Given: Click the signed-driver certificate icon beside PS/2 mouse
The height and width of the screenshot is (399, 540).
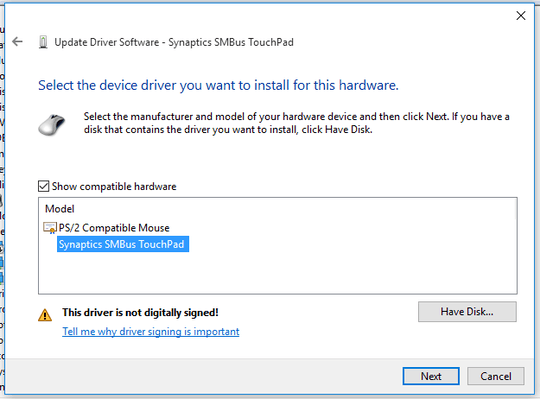Looking at the screenshot, I should click(x=50, y=228).
